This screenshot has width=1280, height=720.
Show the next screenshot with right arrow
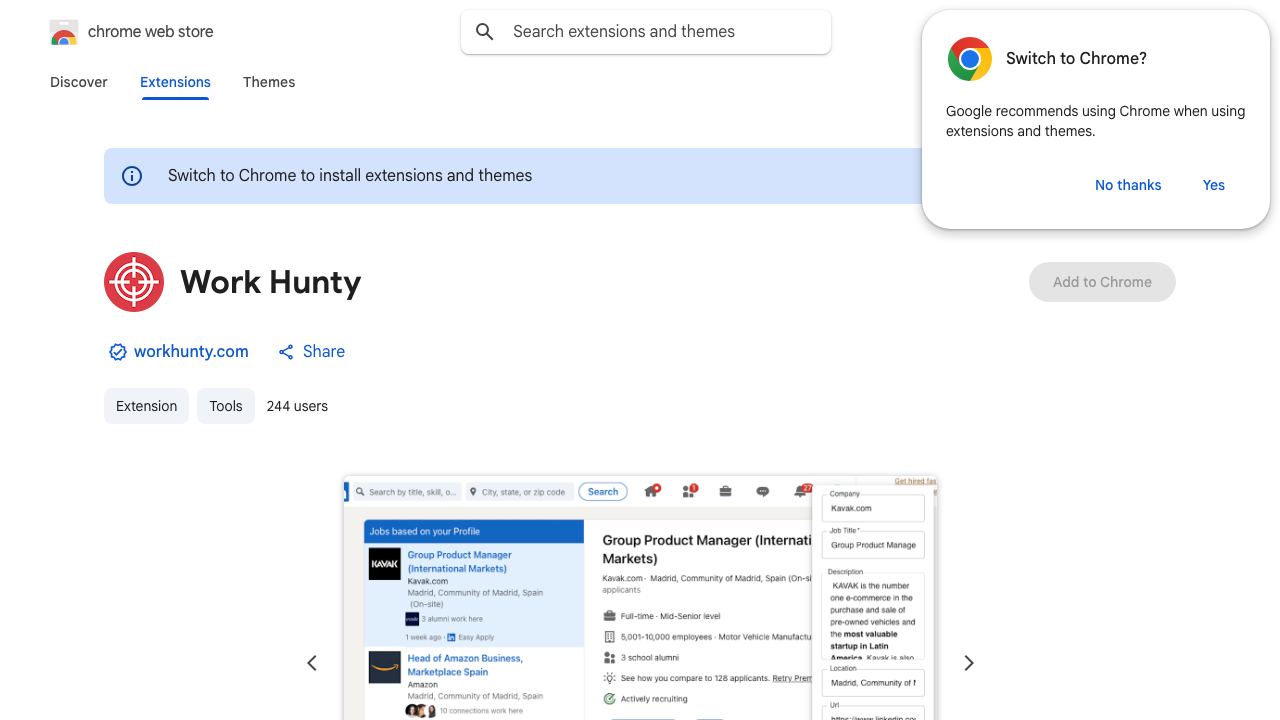coord(968,663)
